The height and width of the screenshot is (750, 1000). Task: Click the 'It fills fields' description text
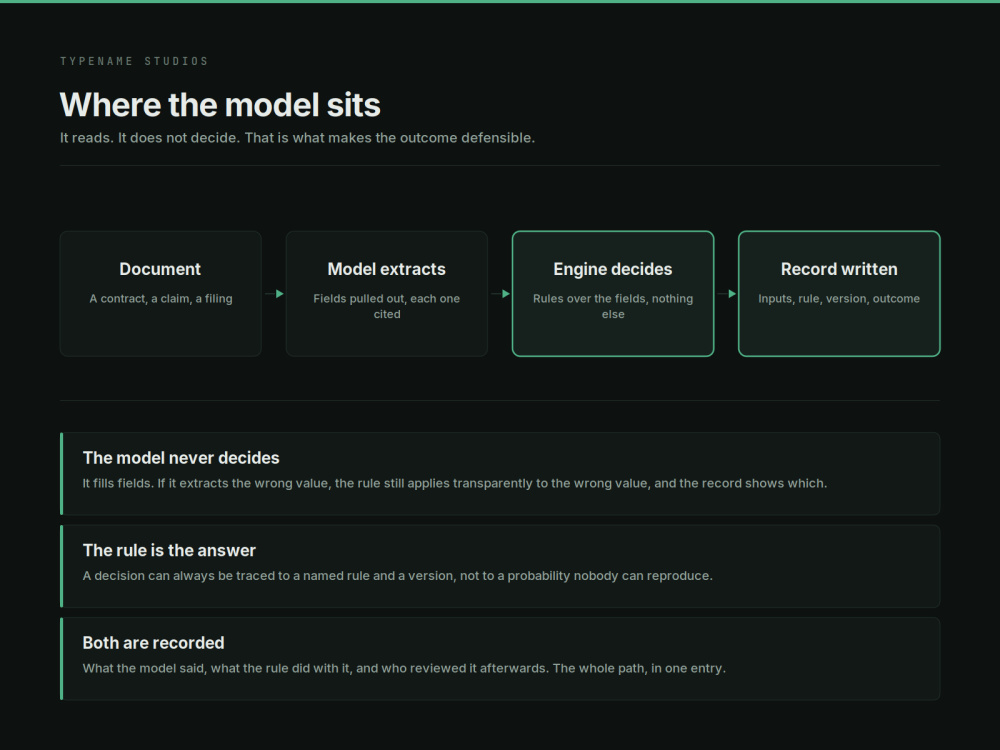point(455,483)
